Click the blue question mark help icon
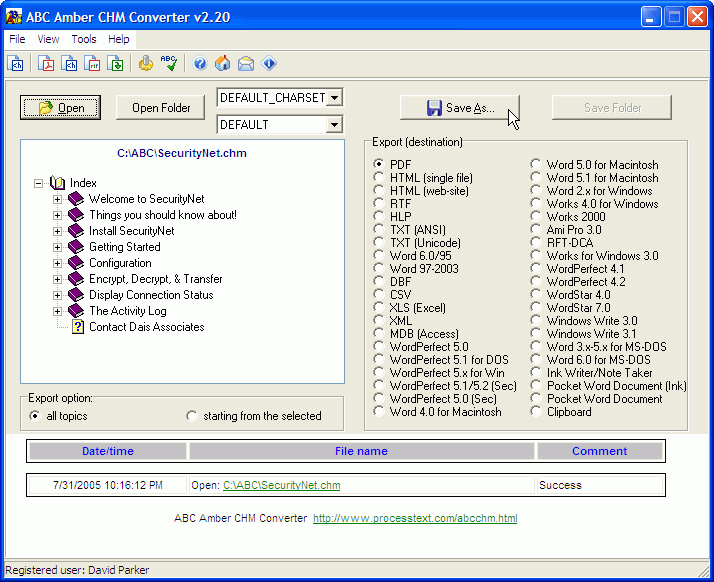 pos(200,63)
